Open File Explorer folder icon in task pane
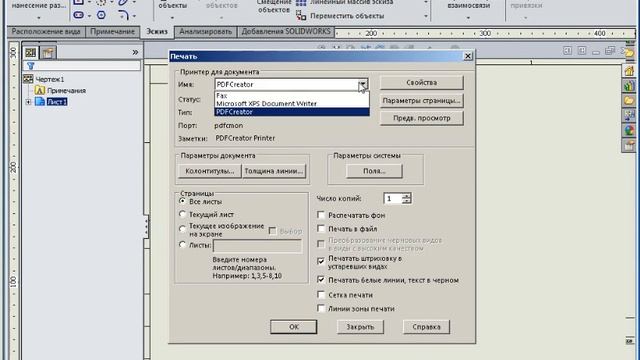The height and width of the screenshot is (360, 640). point(629,100)
